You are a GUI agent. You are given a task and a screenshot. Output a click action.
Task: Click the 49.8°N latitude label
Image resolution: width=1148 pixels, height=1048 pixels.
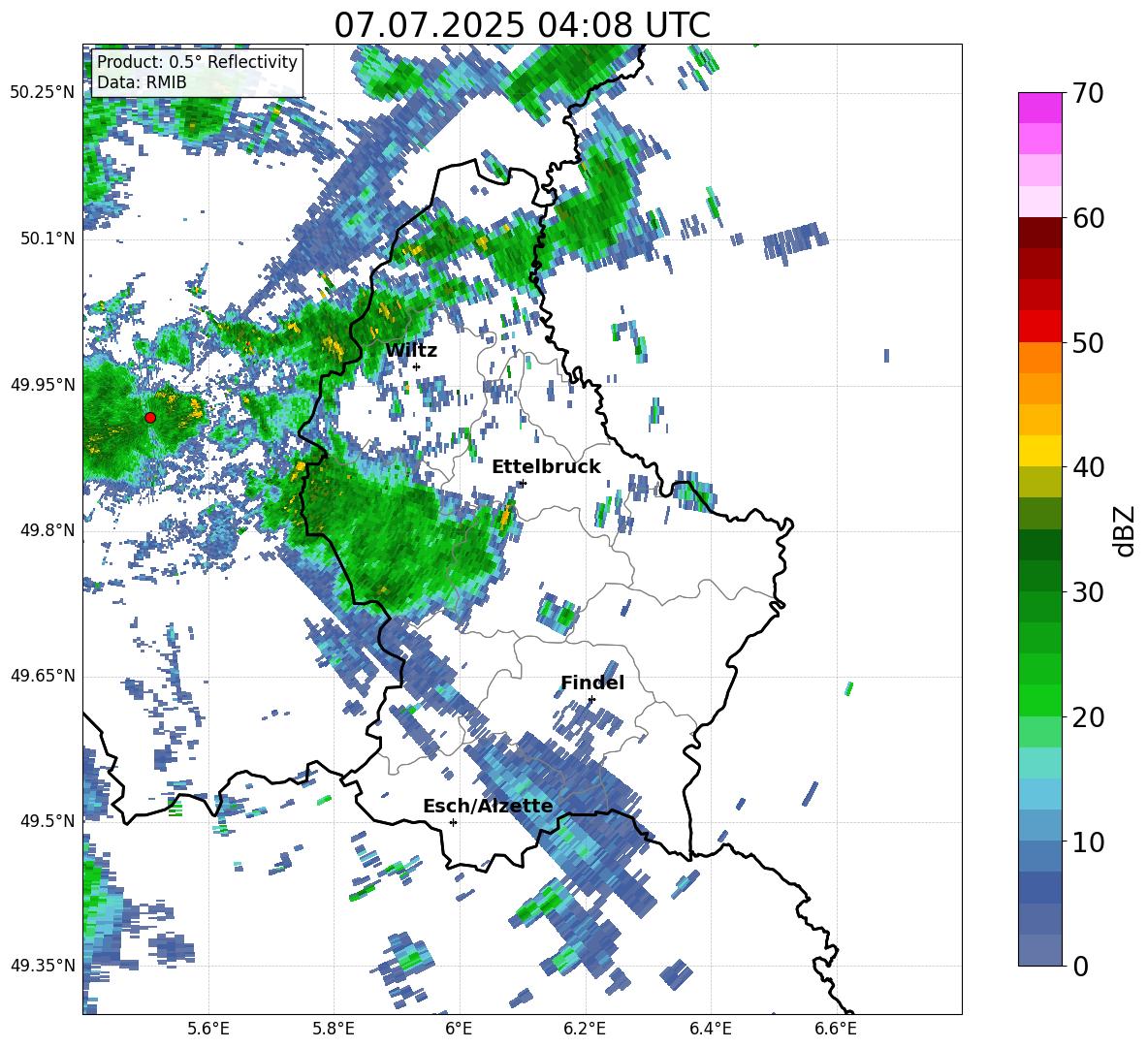48,529
